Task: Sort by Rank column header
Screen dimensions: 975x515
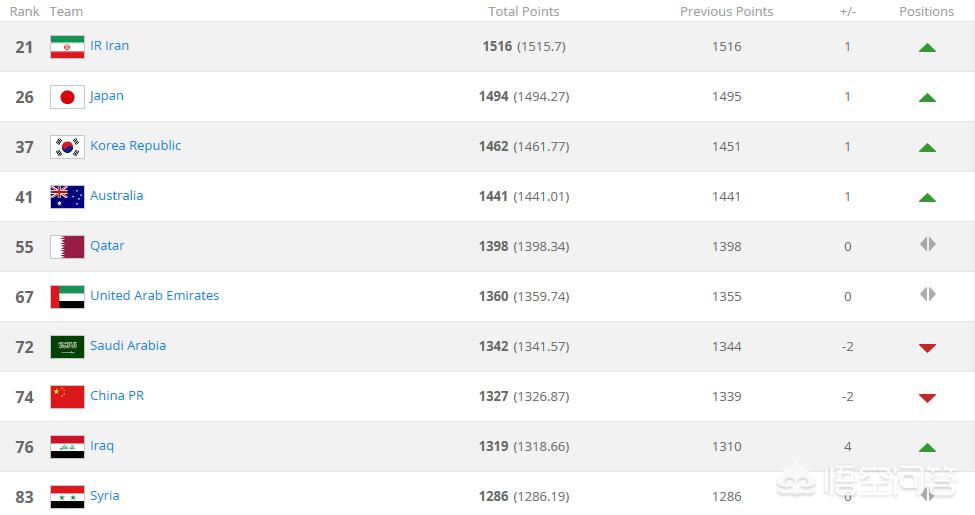Action: pyautogui.click(x=24, y=11)
